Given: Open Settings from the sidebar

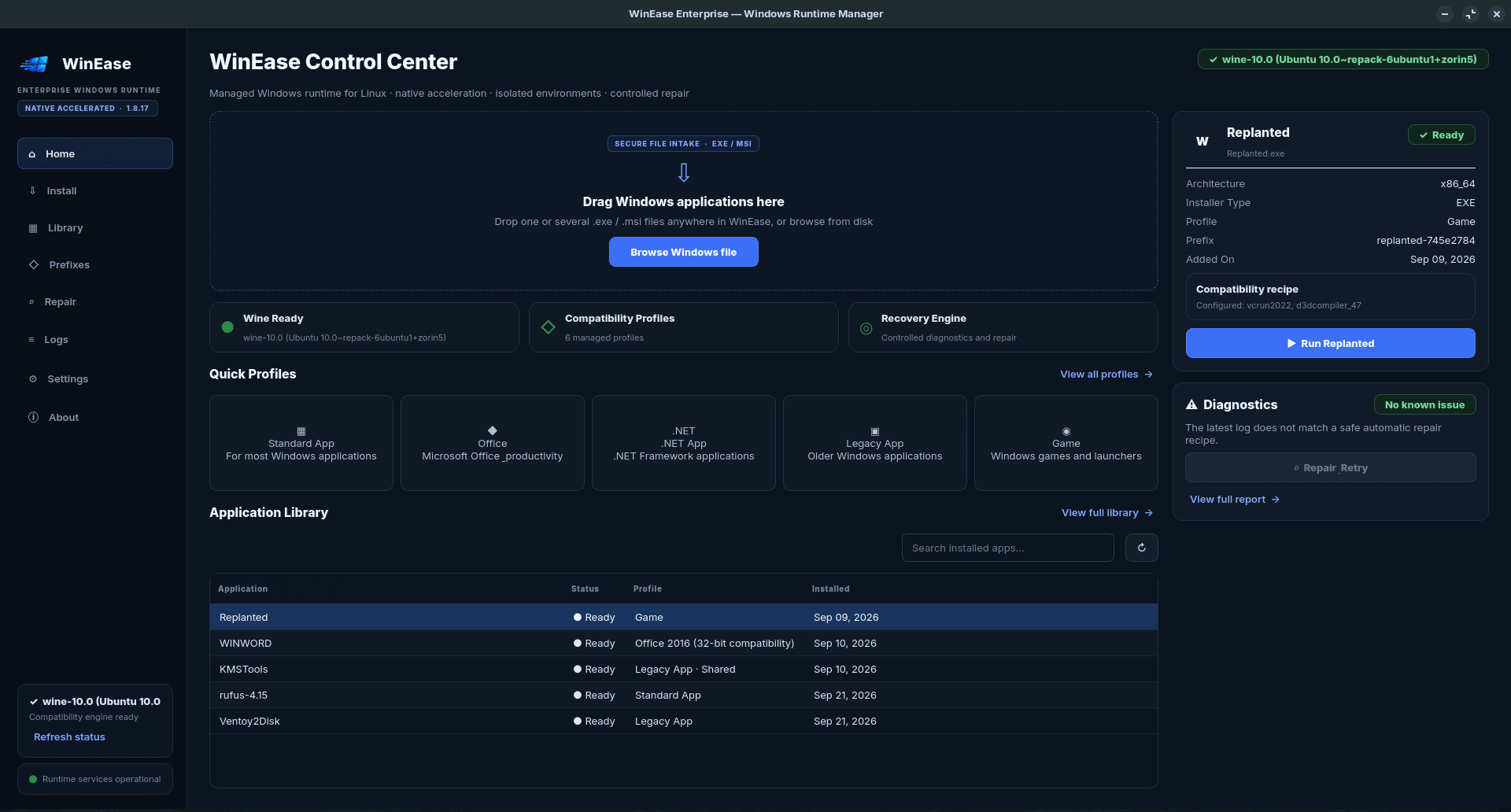Looking at the screenshot, I should pos(95,379).
